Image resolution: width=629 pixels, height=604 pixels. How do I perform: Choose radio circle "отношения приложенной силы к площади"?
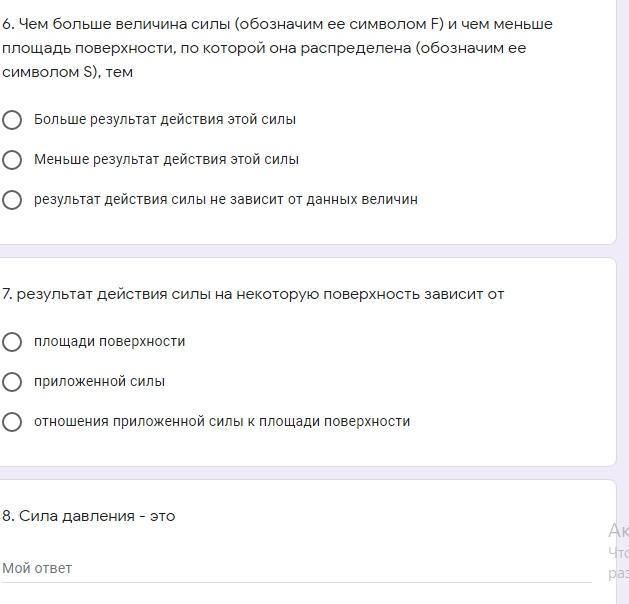(x=12, y=422)
